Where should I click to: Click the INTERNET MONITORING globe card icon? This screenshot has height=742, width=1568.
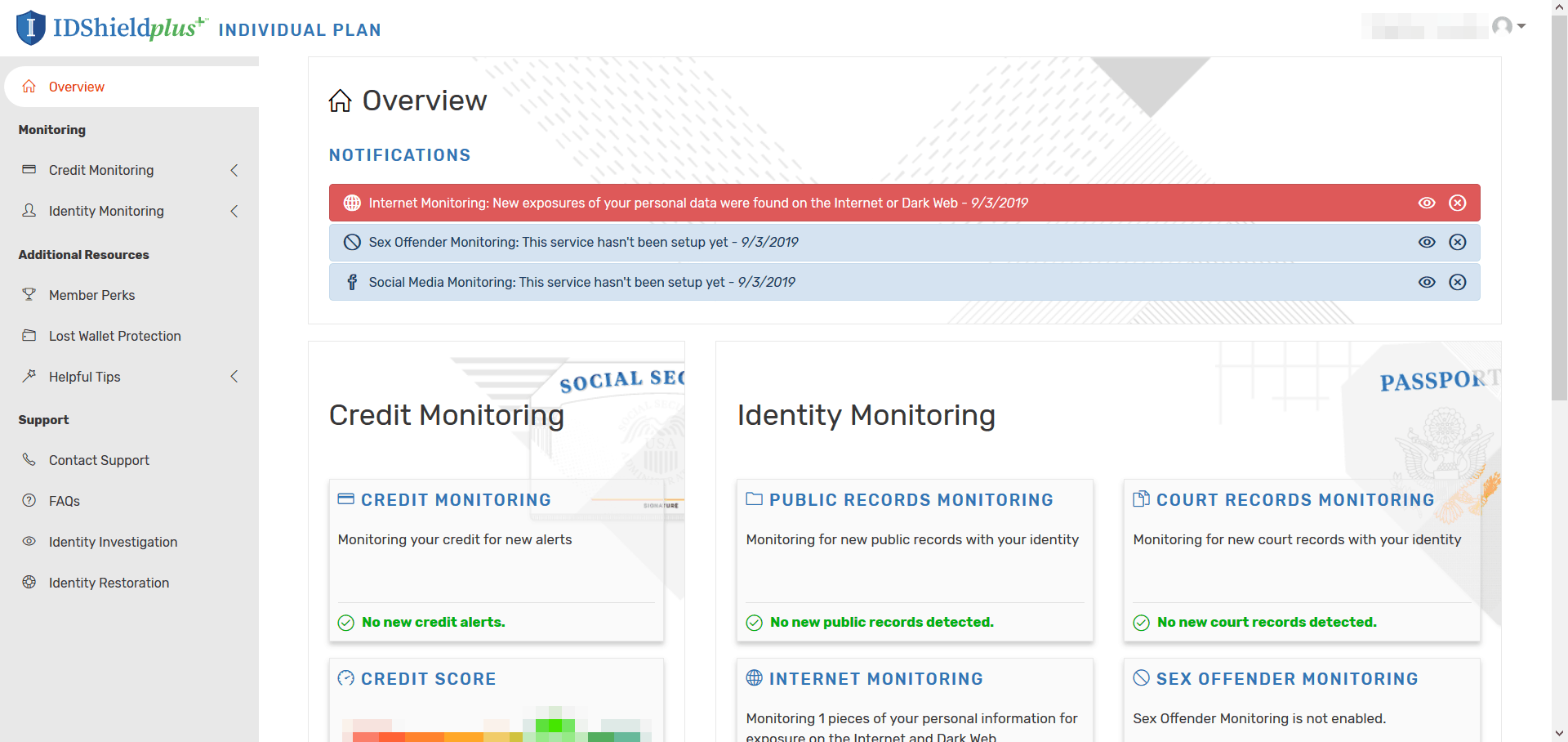pyautogui.click(x=755, y=677)
